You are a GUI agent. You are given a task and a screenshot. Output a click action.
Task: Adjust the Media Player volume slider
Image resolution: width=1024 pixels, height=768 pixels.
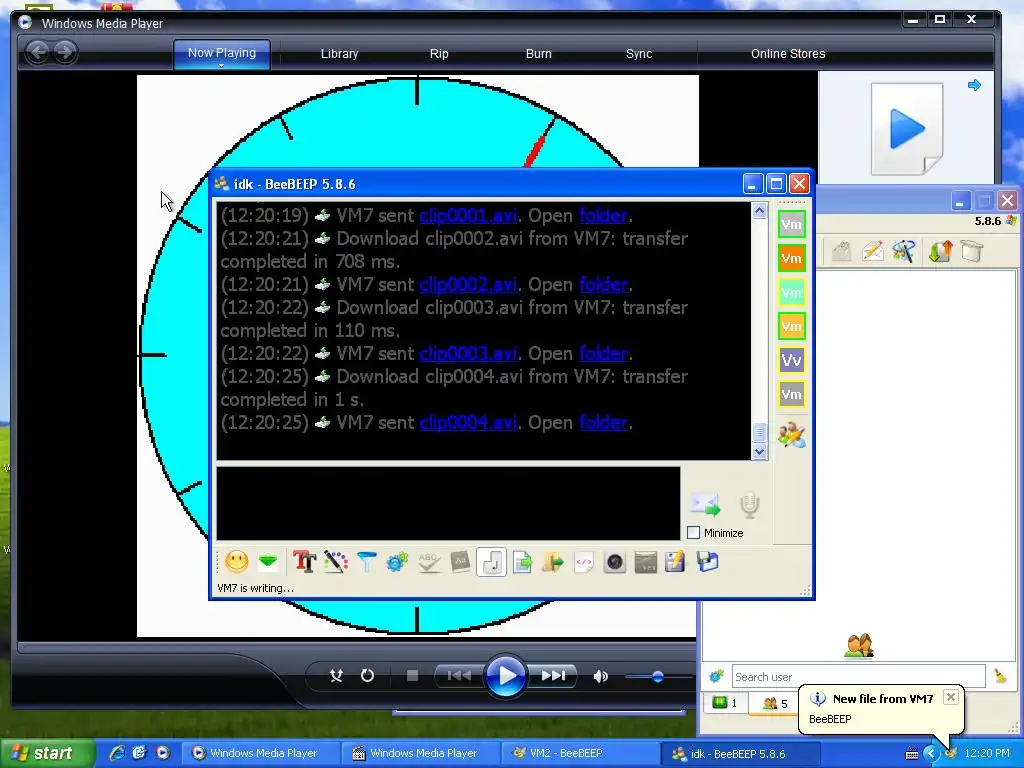click(x=658, y=677)
